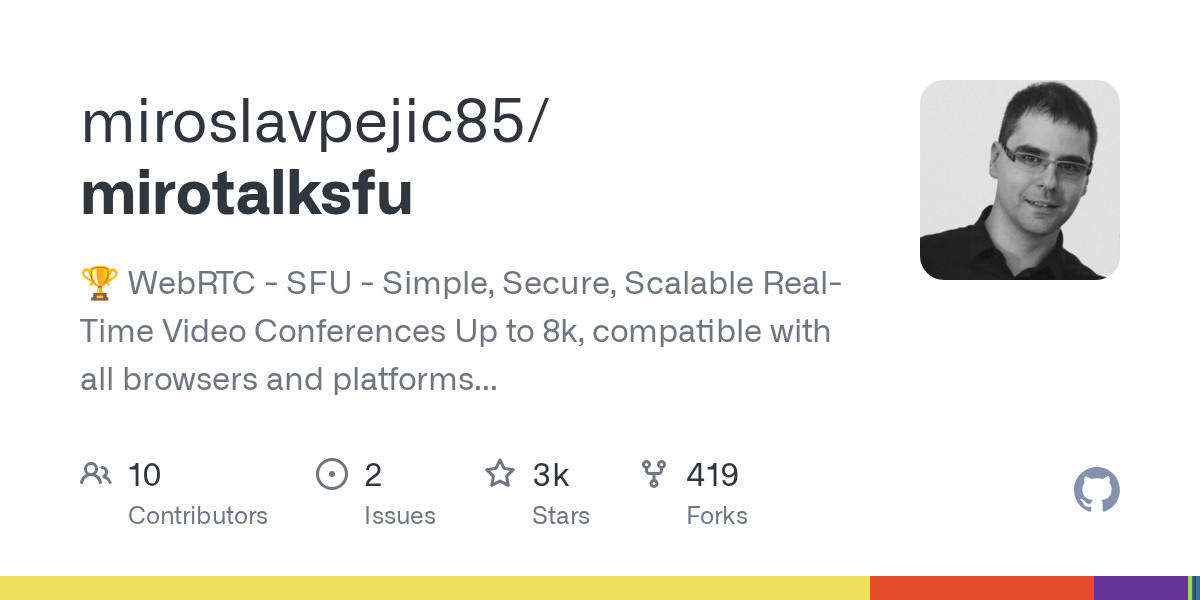The height and width of the screenshot is (600, 1200).
Task: Click the GitHub Octocat logo
Action: (x=1096, y=490)
